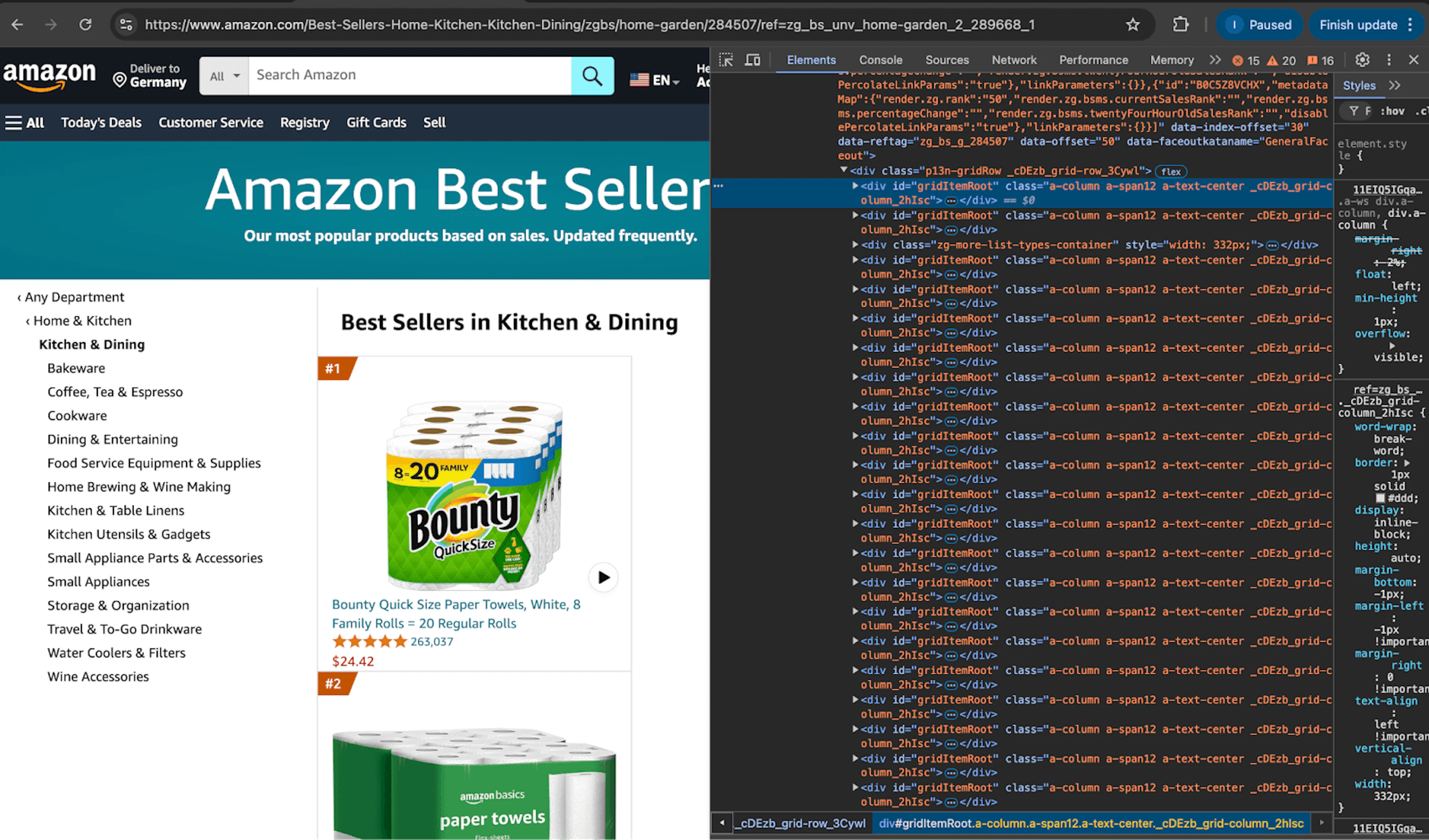Reload the page with the refresh icon
This screenshot has width=1429, height=840.
point(85,25)
